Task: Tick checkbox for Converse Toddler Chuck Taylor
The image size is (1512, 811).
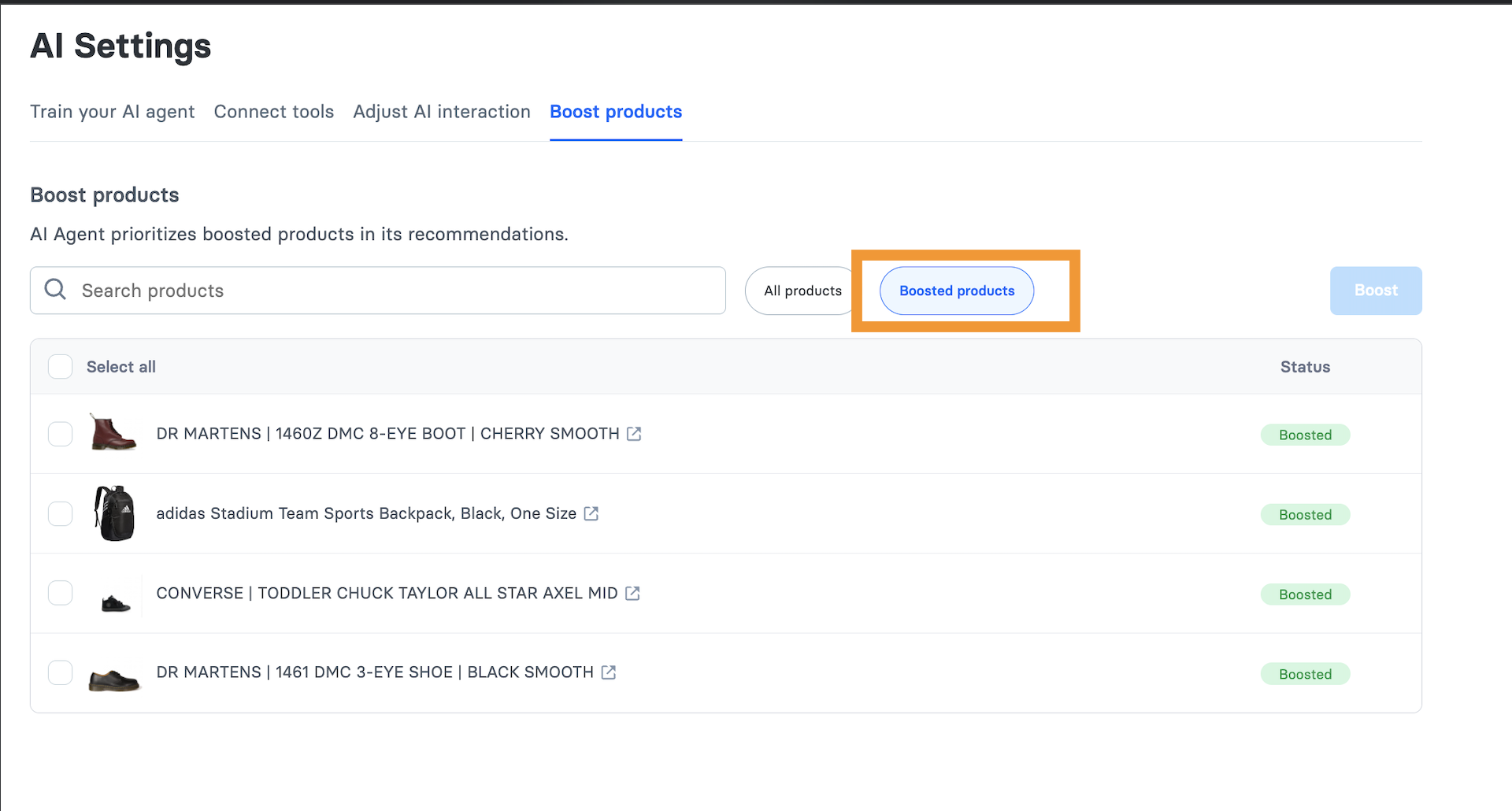Action: (x=61, y=593)
